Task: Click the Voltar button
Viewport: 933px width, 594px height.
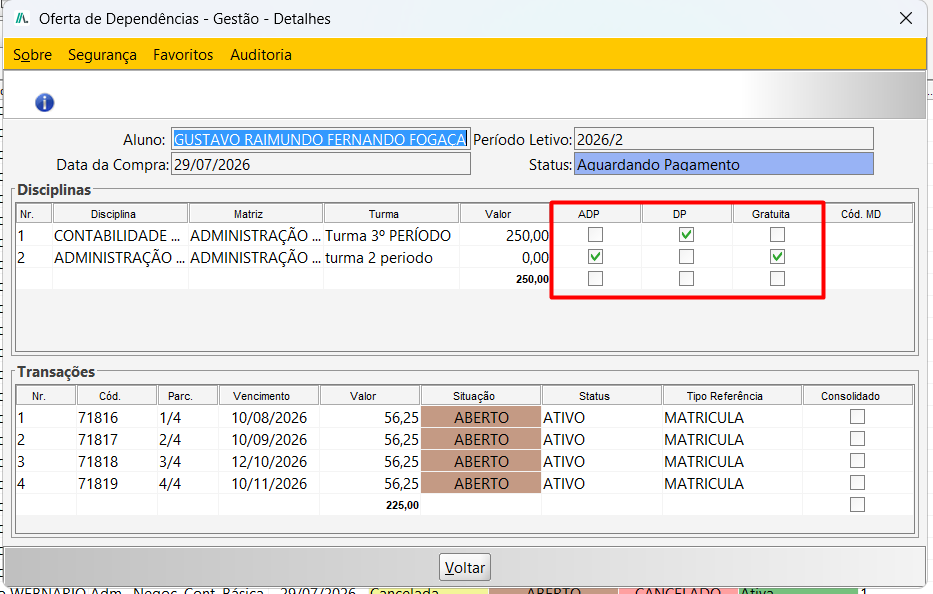Action: 465,568
